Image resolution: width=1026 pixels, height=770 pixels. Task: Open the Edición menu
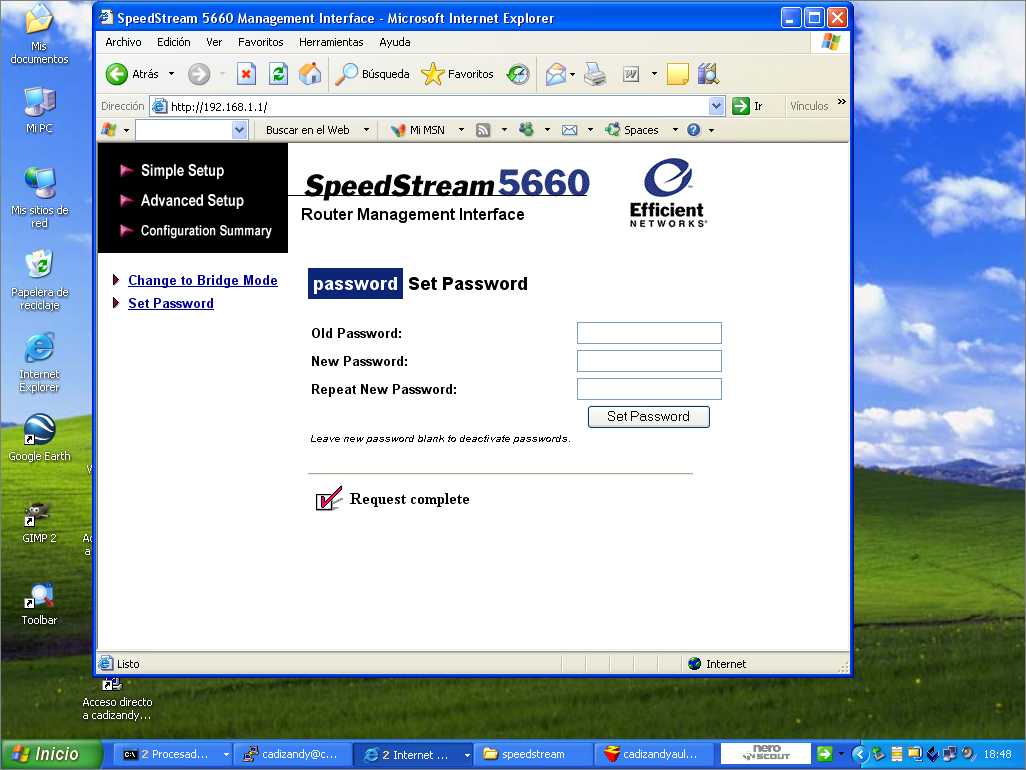(x=173, y=42)
